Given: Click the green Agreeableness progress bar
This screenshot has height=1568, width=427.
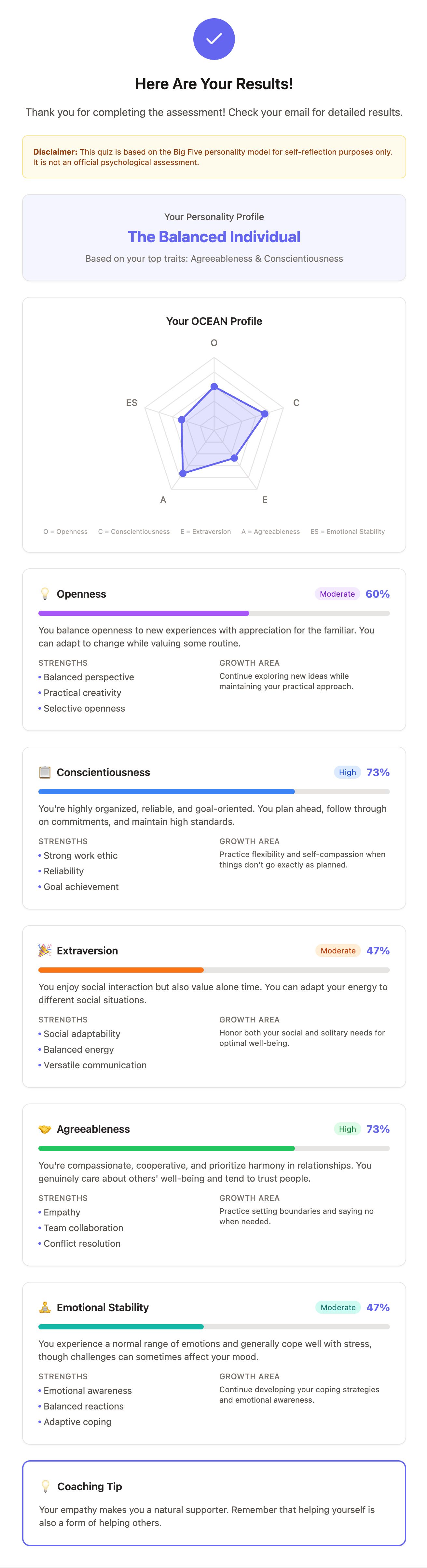Looking at the screenshot, I should (167, 1148).
